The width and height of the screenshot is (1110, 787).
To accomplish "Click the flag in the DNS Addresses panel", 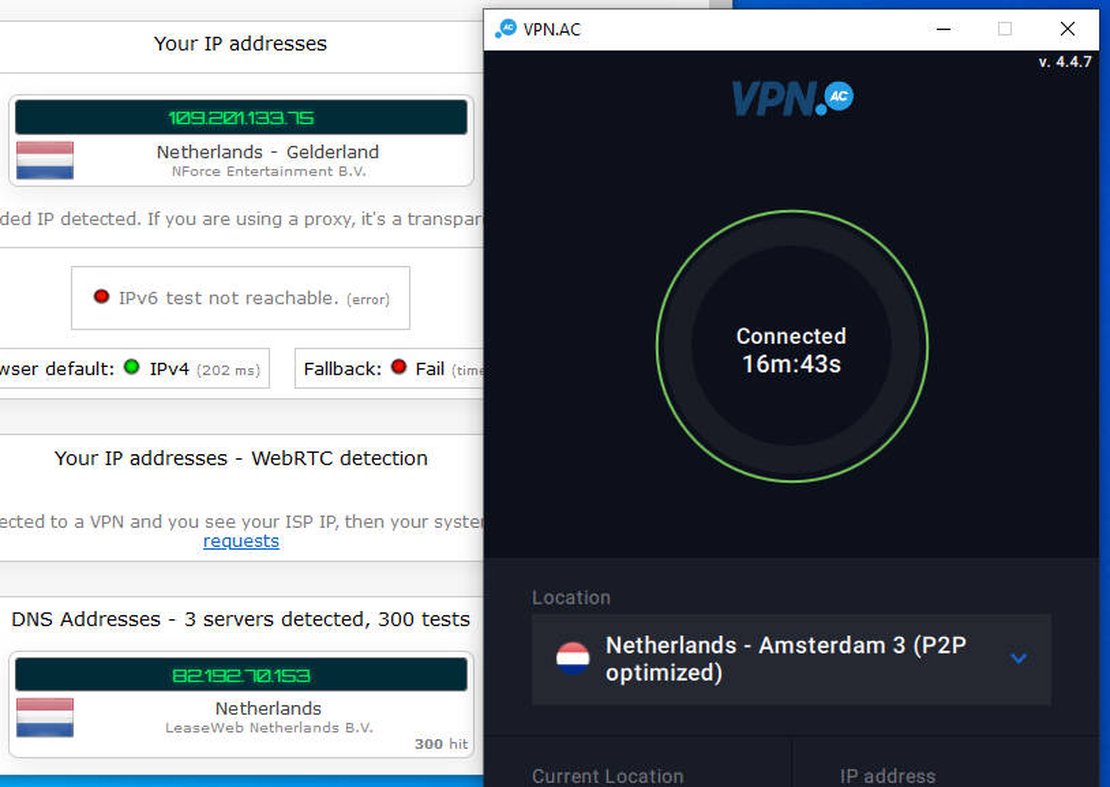I will click(x=47, y=717).
